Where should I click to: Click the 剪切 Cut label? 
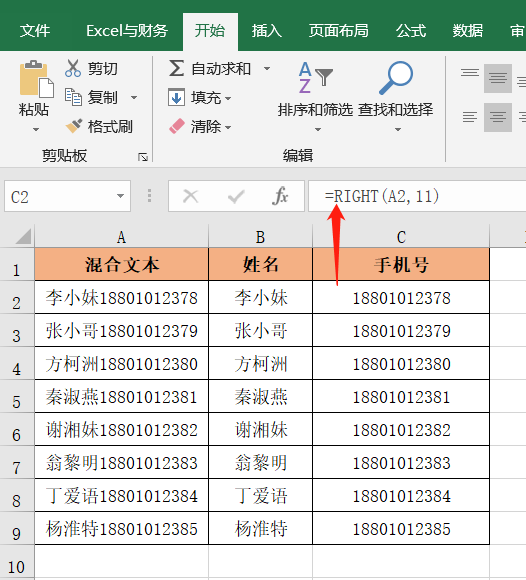click(102, 69)
